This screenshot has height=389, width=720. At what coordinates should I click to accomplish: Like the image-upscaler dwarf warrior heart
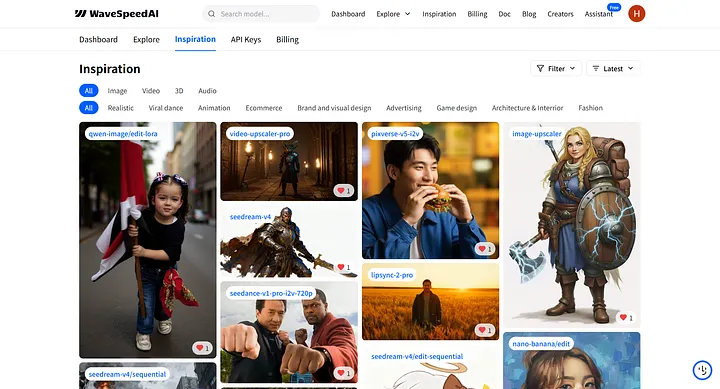point(626,317)
